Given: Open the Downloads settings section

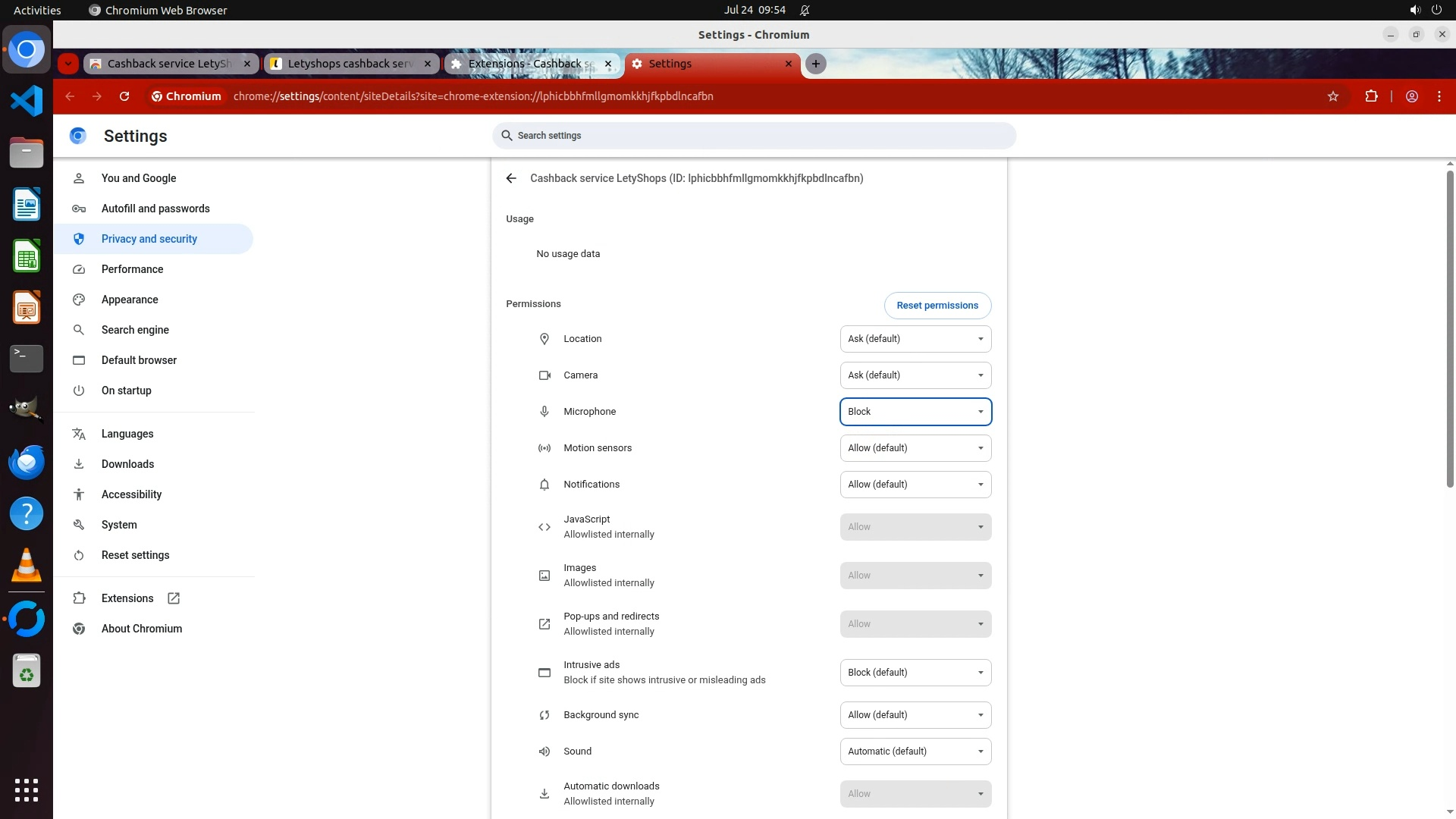Looking at the screenshot, I should (x=127, y=464).
